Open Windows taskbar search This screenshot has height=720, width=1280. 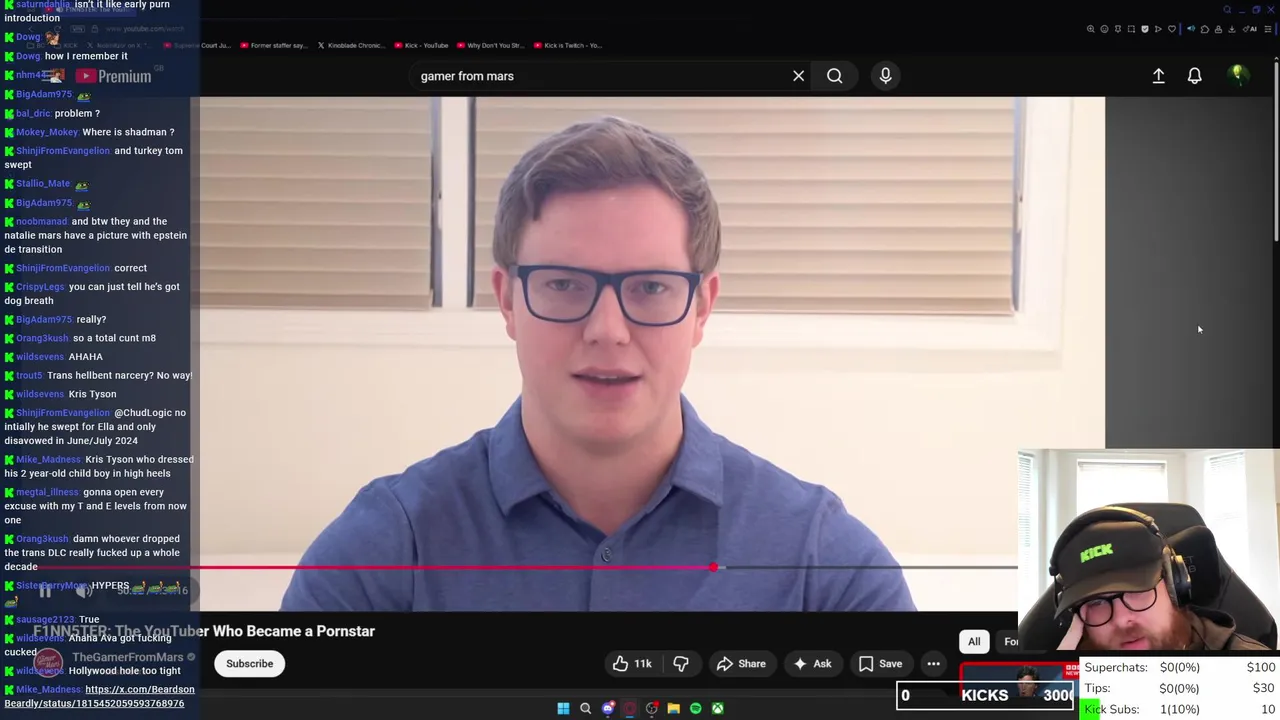[585, 708]
